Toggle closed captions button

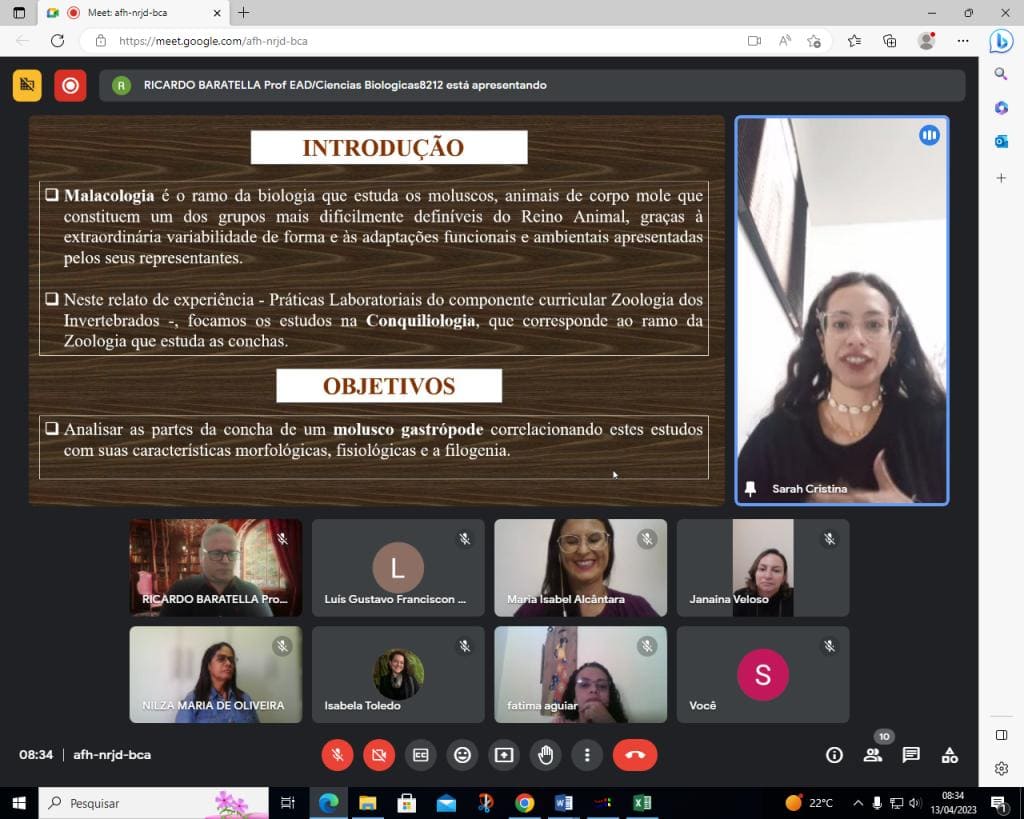click(x=421, y=755)
